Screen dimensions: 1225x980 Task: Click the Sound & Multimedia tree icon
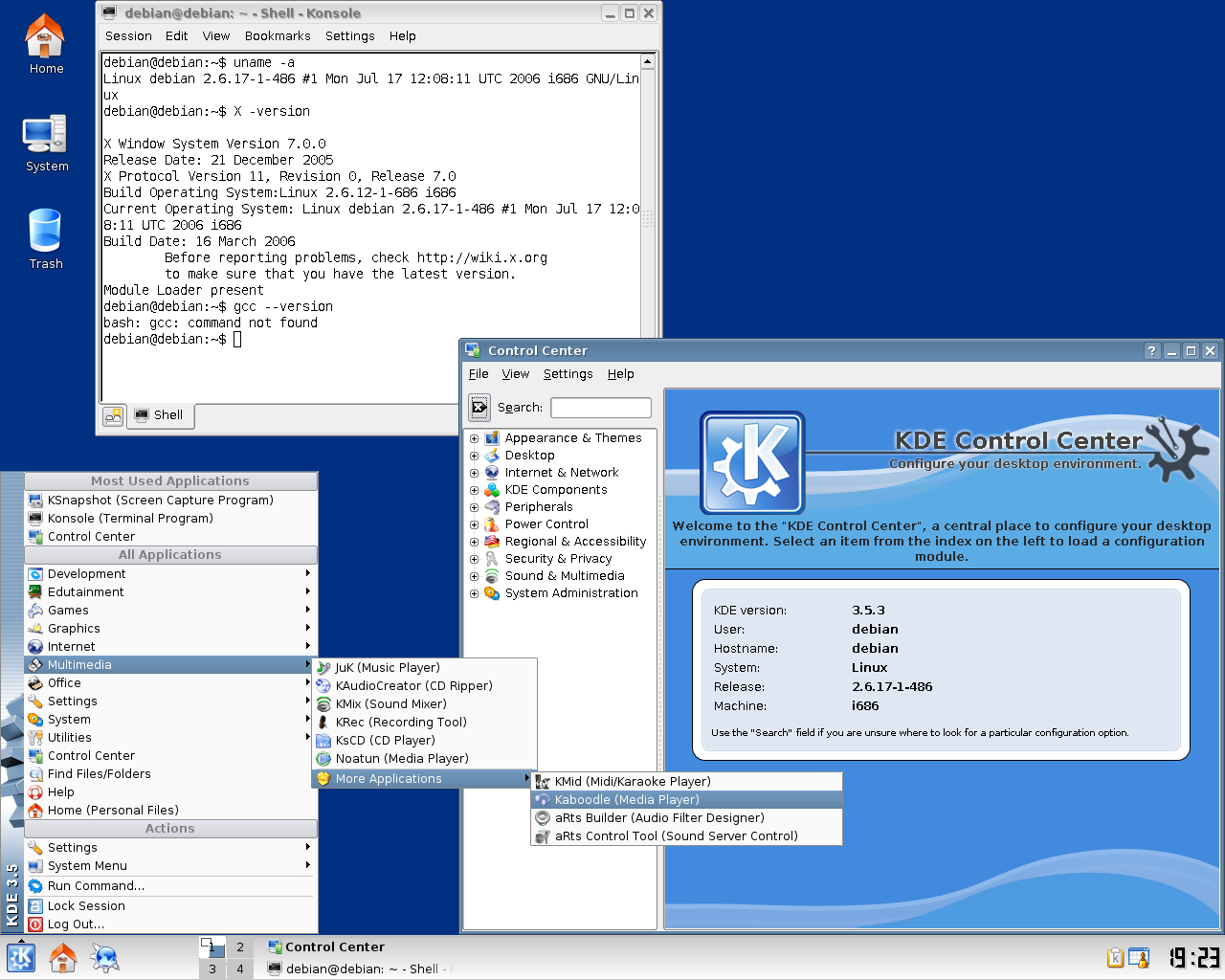[492, 576]
